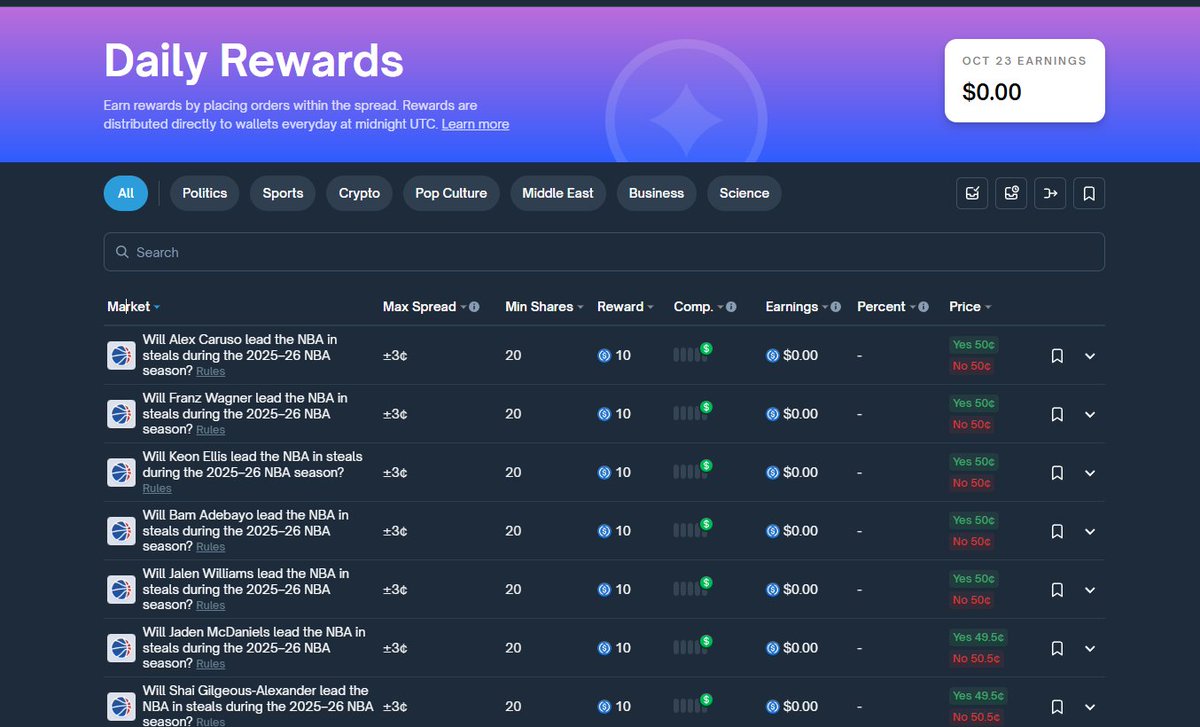Screen dimensions: 1200x727
Task: Bookmark the Franz Wagner steals market
Action: (x=1057, y=414)
